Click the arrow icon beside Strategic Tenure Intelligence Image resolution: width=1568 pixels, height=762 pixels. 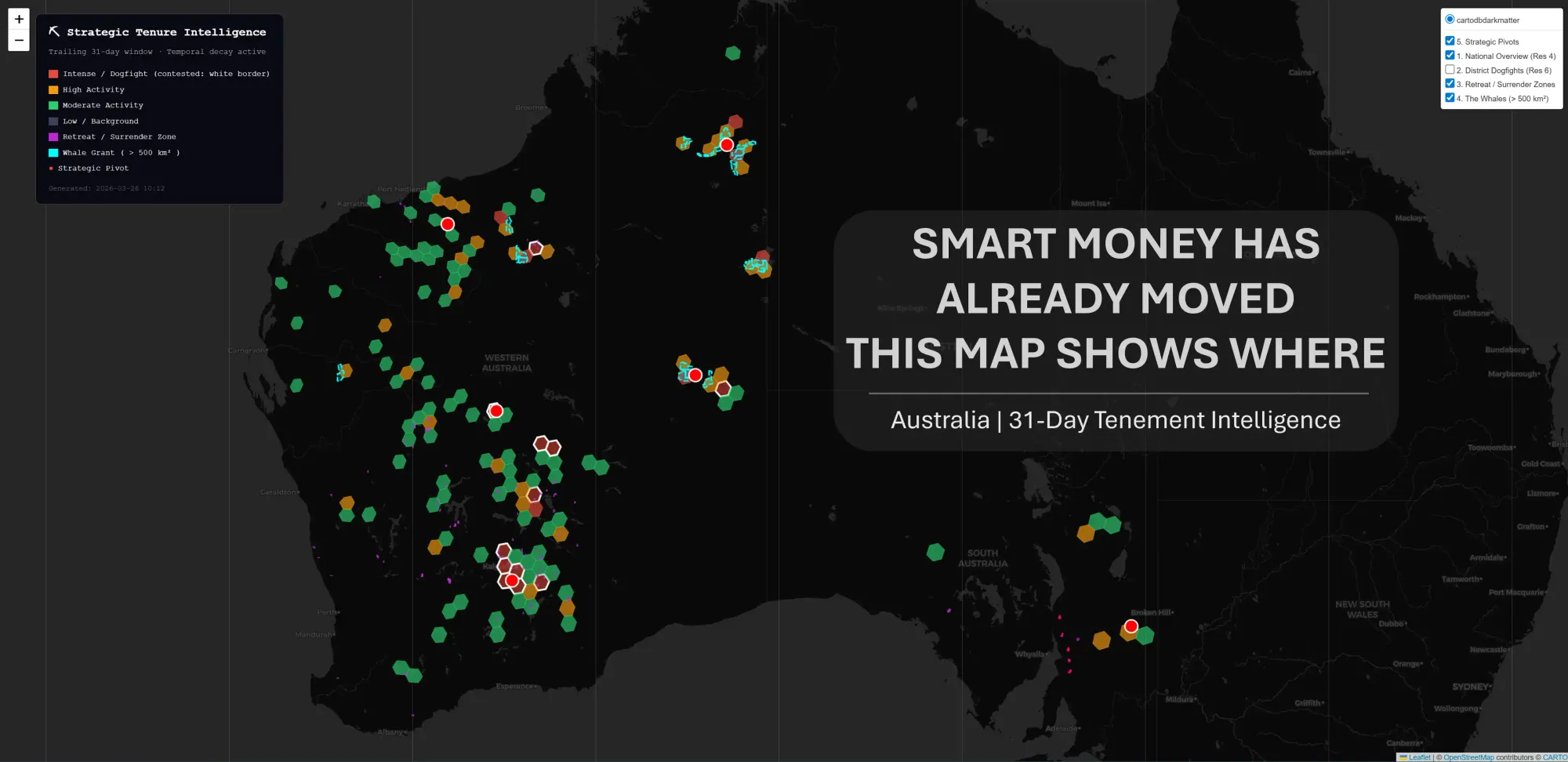point(53,31)
